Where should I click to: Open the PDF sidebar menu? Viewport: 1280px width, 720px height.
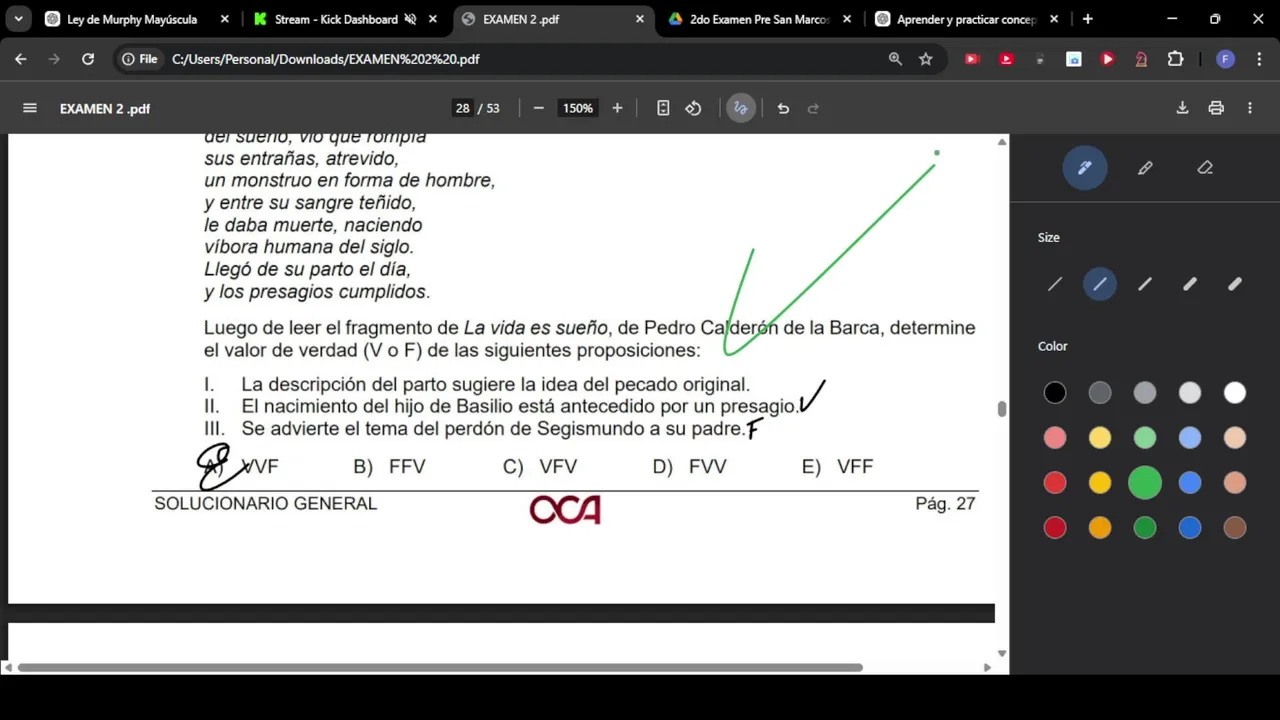pos(30,108)
